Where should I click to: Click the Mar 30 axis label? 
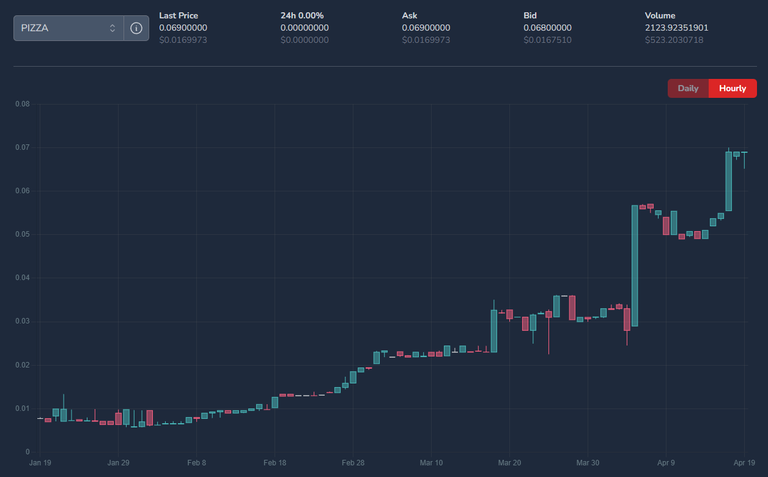(587, 463)
